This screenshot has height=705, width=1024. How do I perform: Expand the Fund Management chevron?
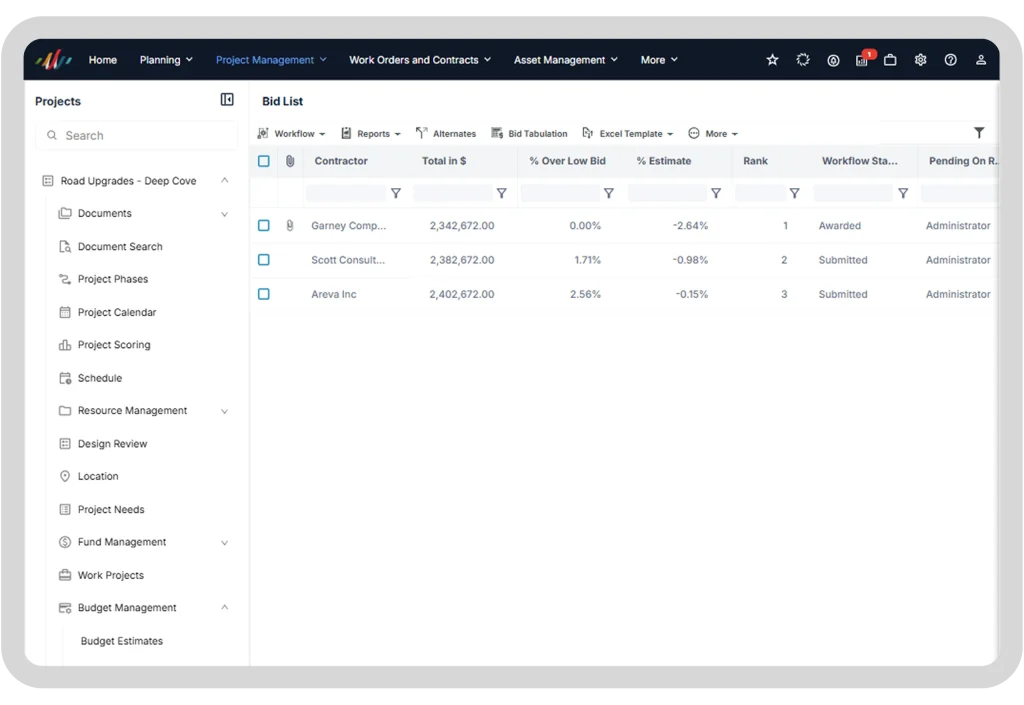225,542
